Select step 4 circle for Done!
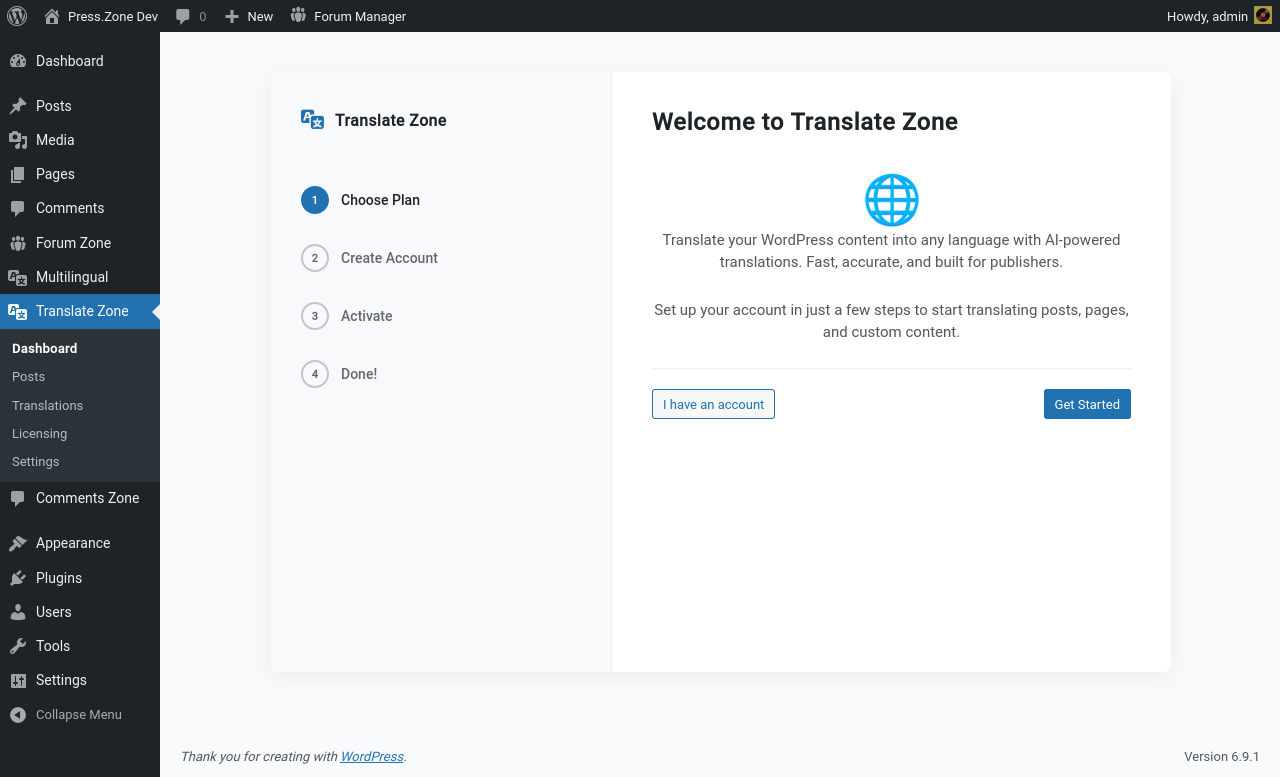Image resolution: width=1280 pixels, height=777 pixels. point(315,374)
